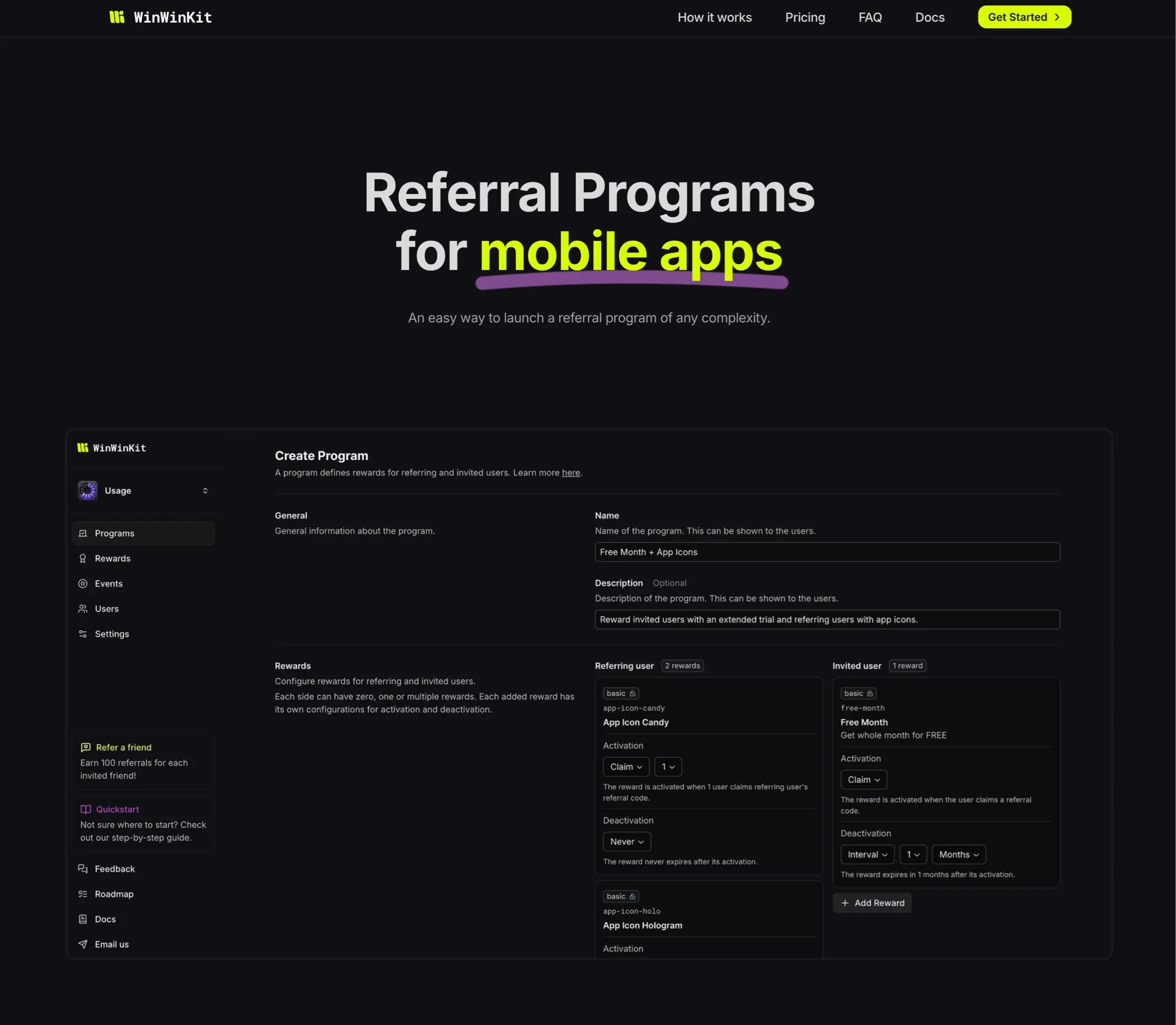Click the Email us paper-plane icon
Screen dimensions: 1176x1025
[83, 945]
